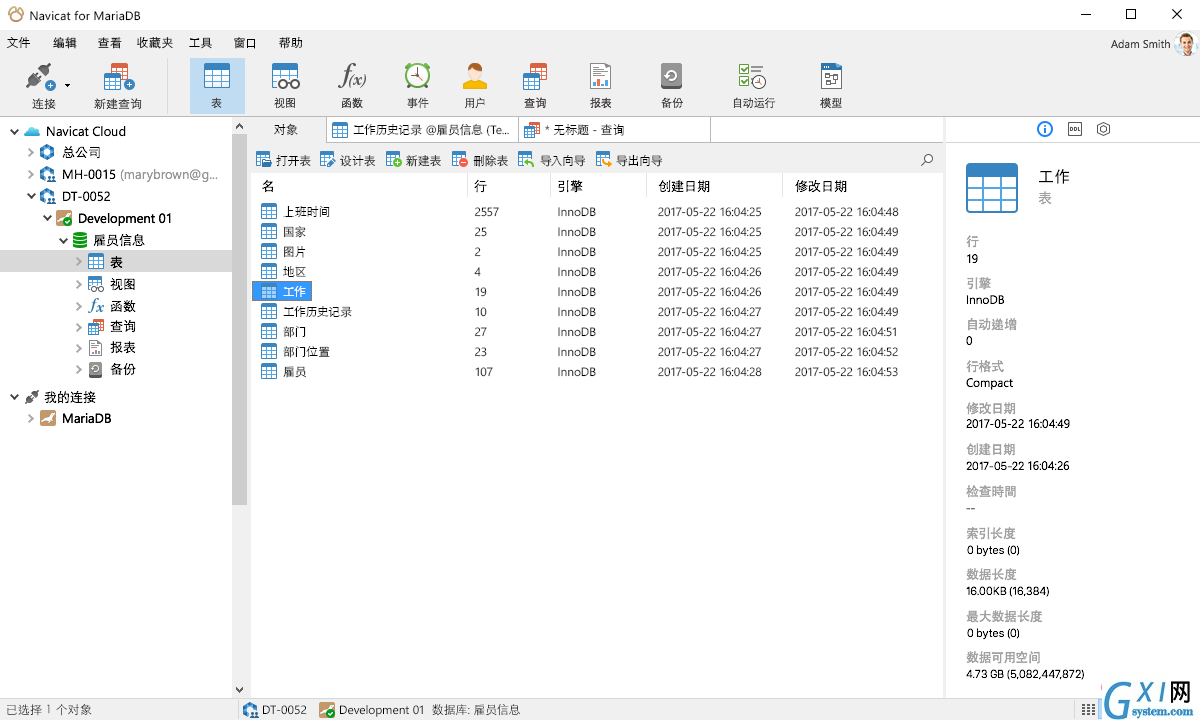Expand the MariaDB connection node
Viewport: 1200px width, 720px height.
coord(31,418)
